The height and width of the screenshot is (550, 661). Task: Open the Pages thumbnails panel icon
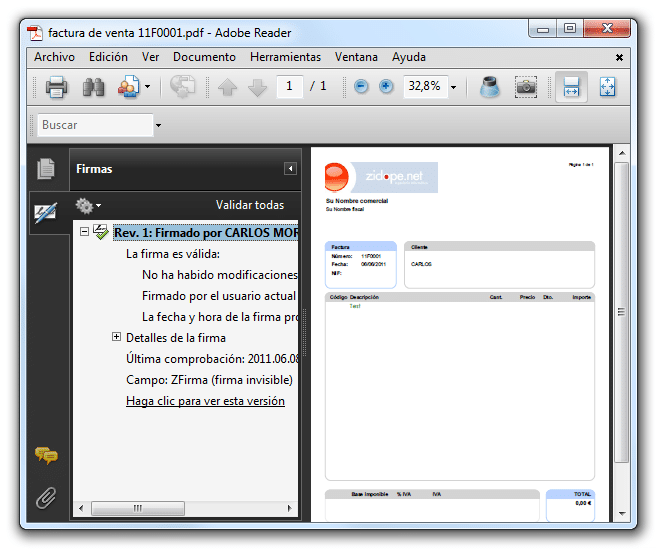coord(46,169)
